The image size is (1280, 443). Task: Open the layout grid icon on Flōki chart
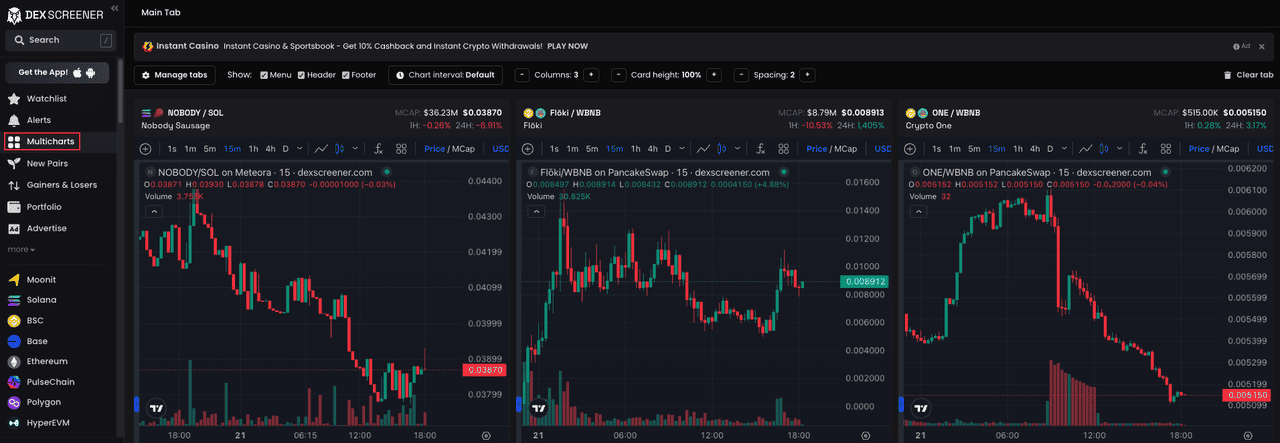coord(784,149)
